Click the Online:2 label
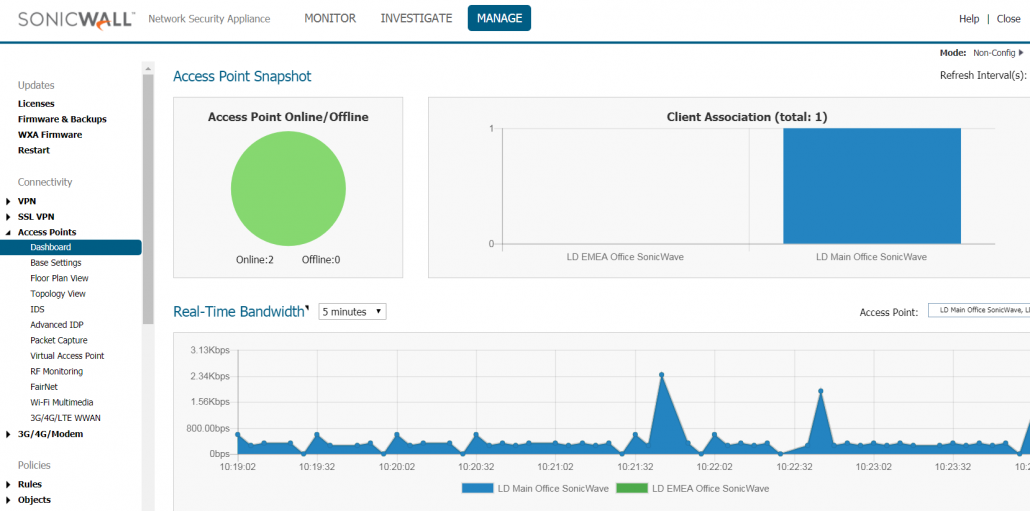Image resolution: width=1030 pixels, height=511 pixels. [x=255, y=260]
